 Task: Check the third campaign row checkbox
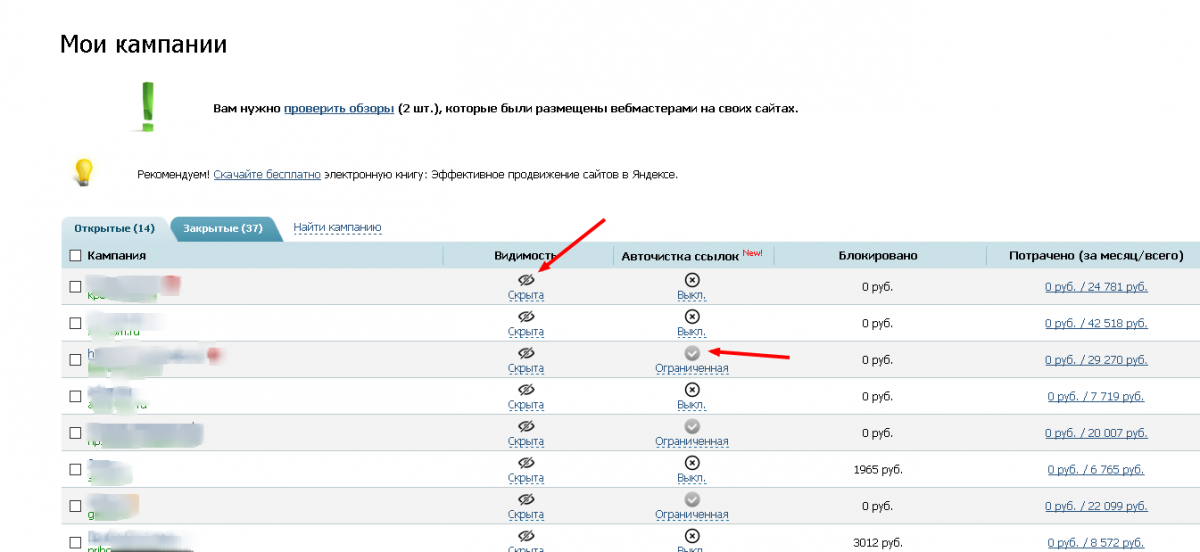click(x=75, y=359)
